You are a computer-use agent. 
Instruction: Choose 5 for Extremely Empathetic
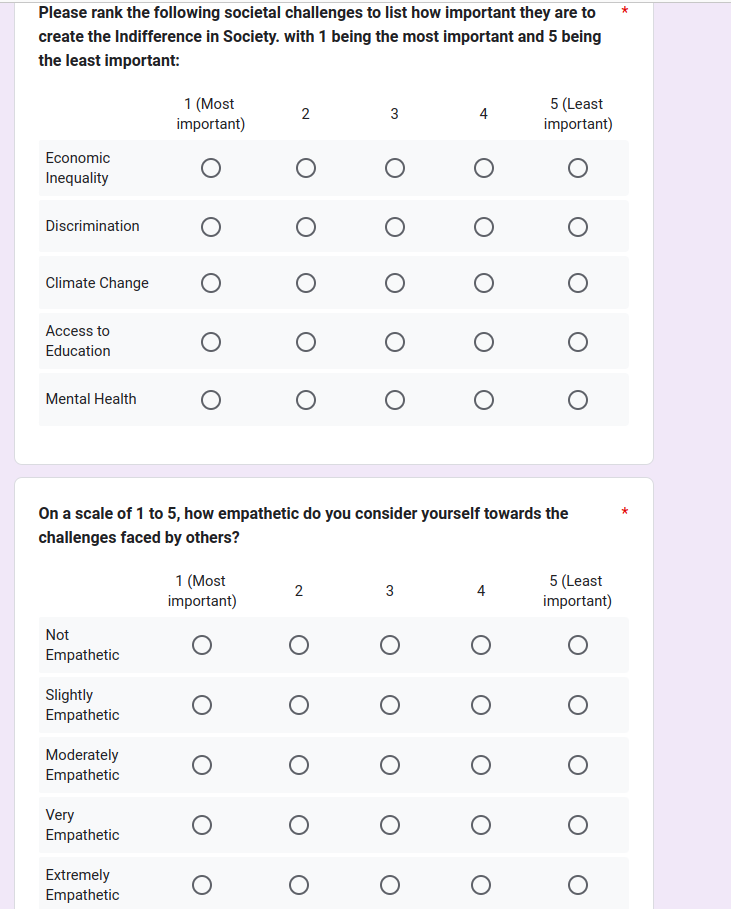(577, 885)
